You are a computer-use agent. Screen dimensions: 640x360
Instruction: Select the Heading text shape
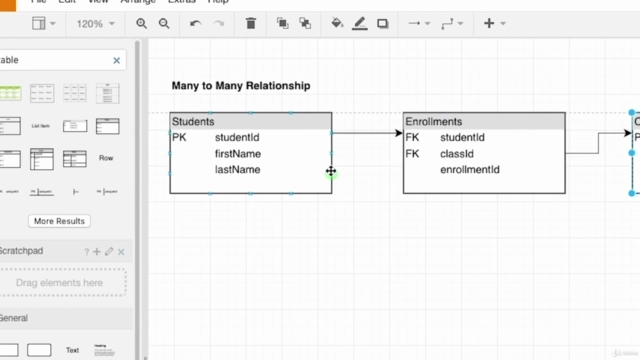(x=104, y=350)
